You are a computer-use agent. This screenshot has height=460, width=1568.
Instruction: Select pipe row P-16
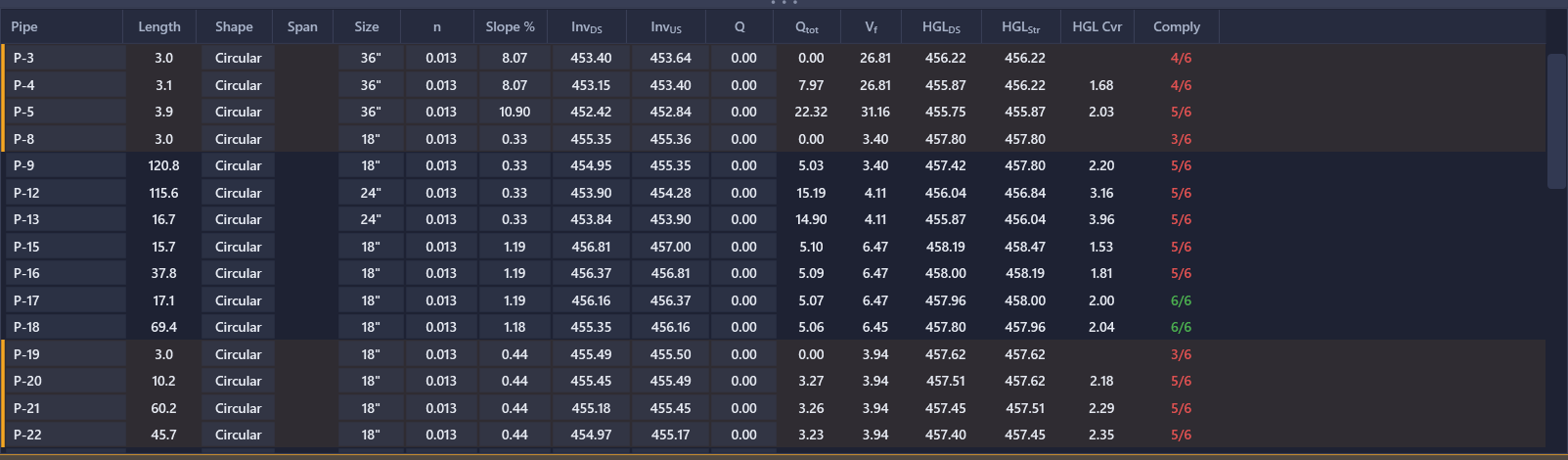pyautogui.click(x=773, y=274)
